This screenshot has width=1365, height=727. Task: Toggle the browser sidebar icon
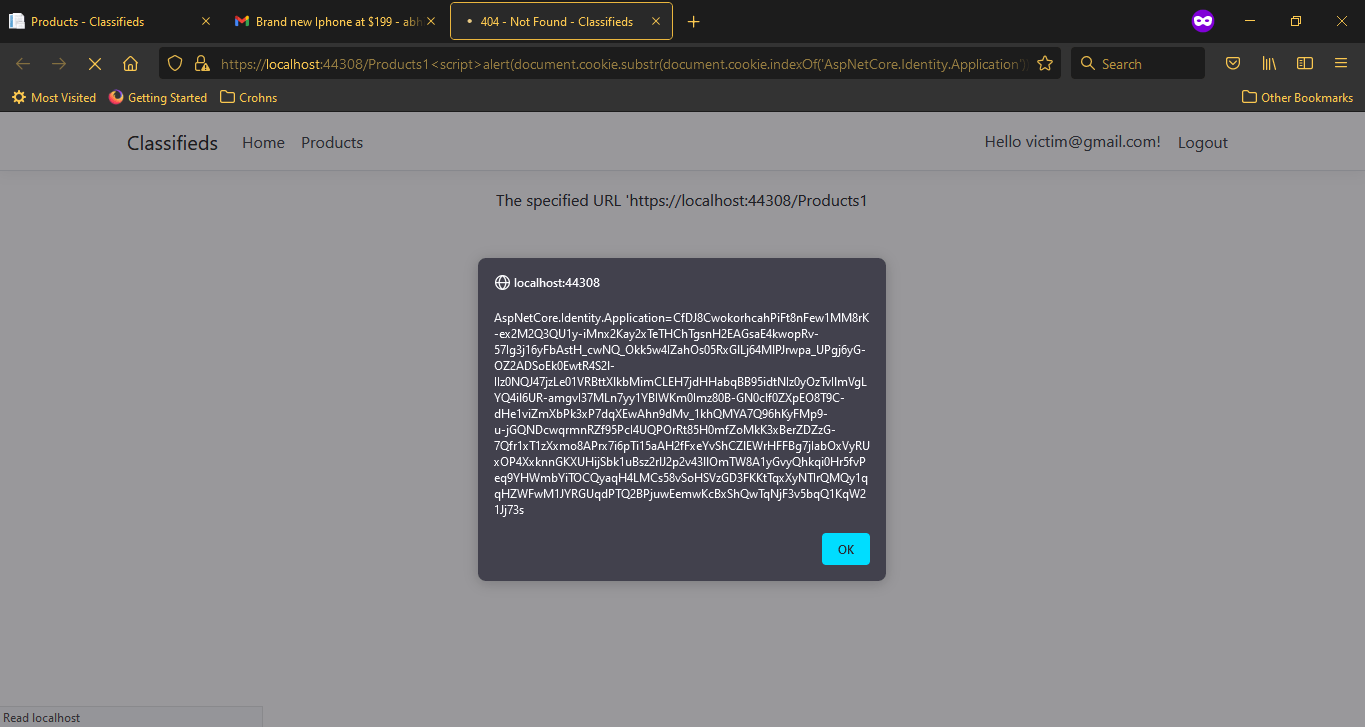pos(1304,63)
